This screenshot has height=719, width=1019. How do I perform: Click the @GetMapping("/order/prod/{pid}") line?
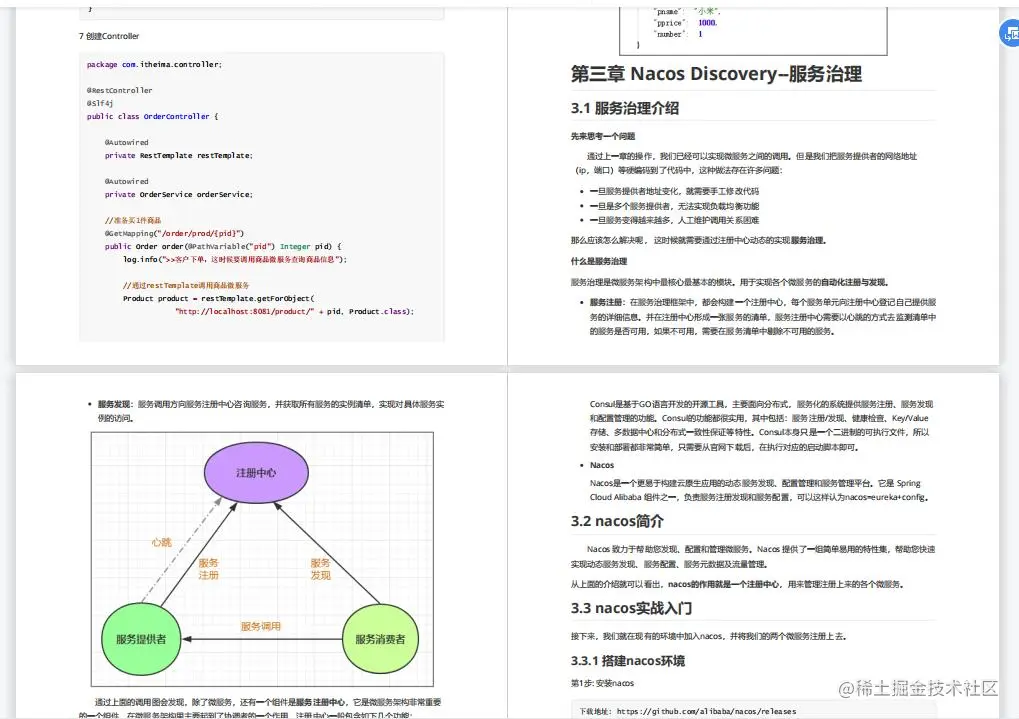tap(174, 233)
